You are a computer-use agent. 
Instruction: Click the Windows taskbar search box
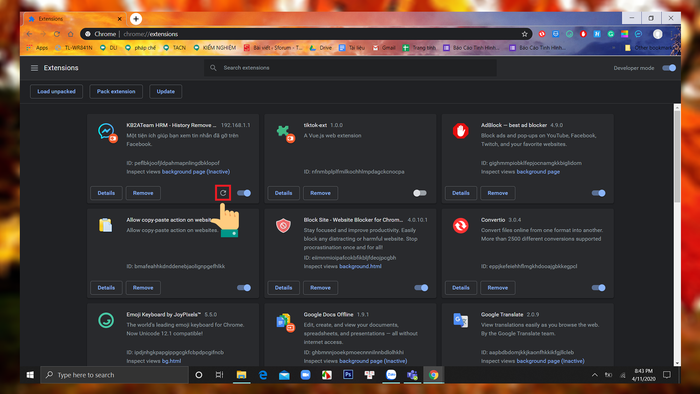(x=114, y=375)
